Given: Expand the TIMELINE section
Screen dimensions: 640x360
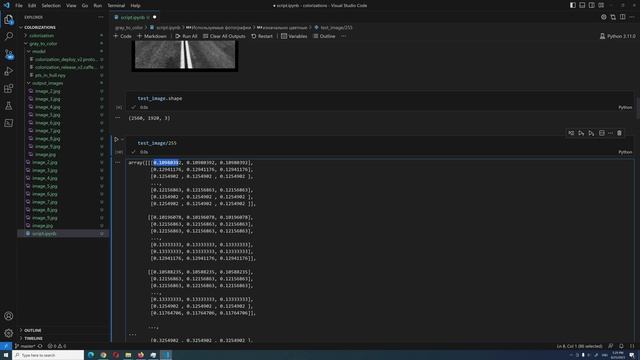Looking at the screenshot, I should 33,338.
